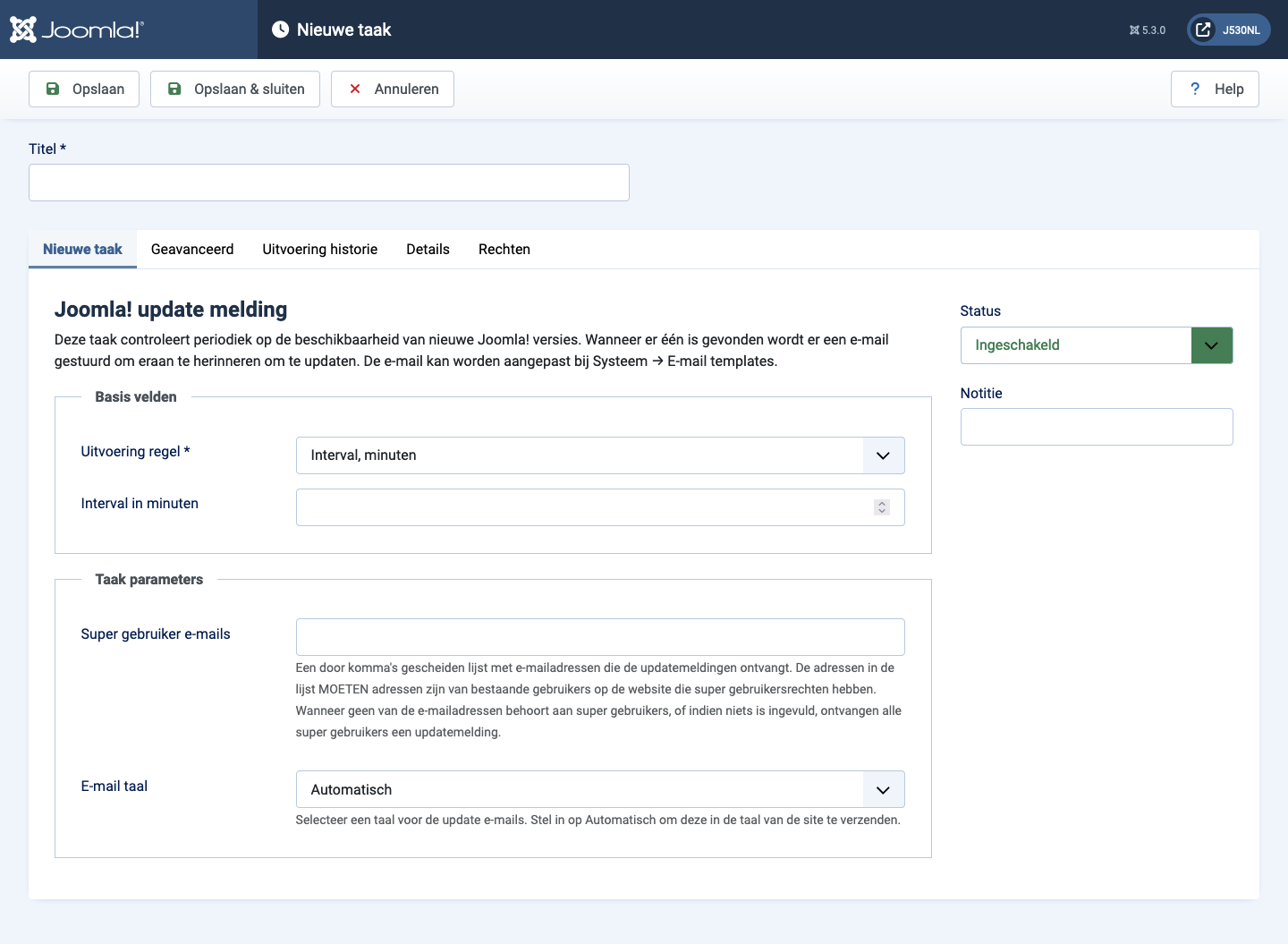Click the help text starting 'Selecteer een taal'
The width and height of the screenshot is (1288, 944).
click(x=598, y=820)
